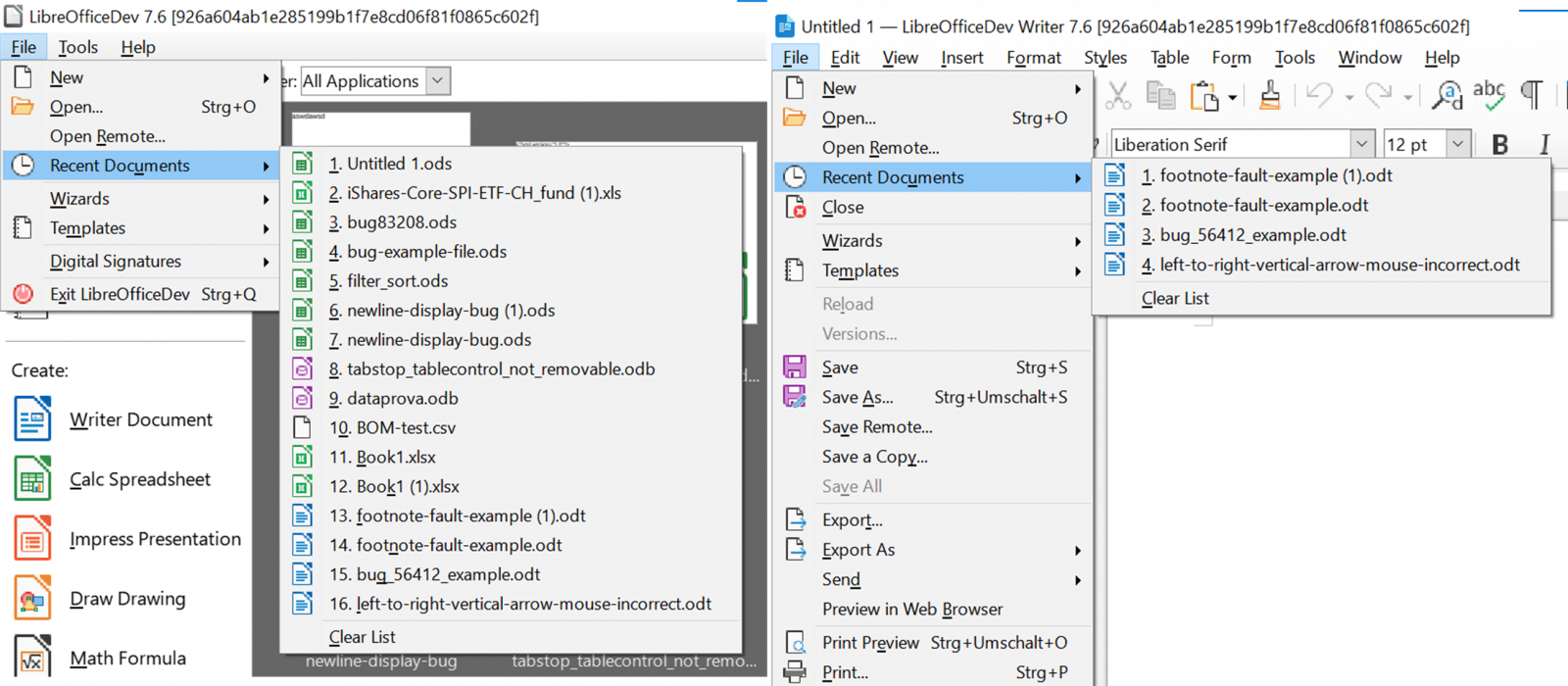The width and height of the screenshot is (1568, 686).
Task: Toggle Bold formatting
Action: click(1499, 145)
